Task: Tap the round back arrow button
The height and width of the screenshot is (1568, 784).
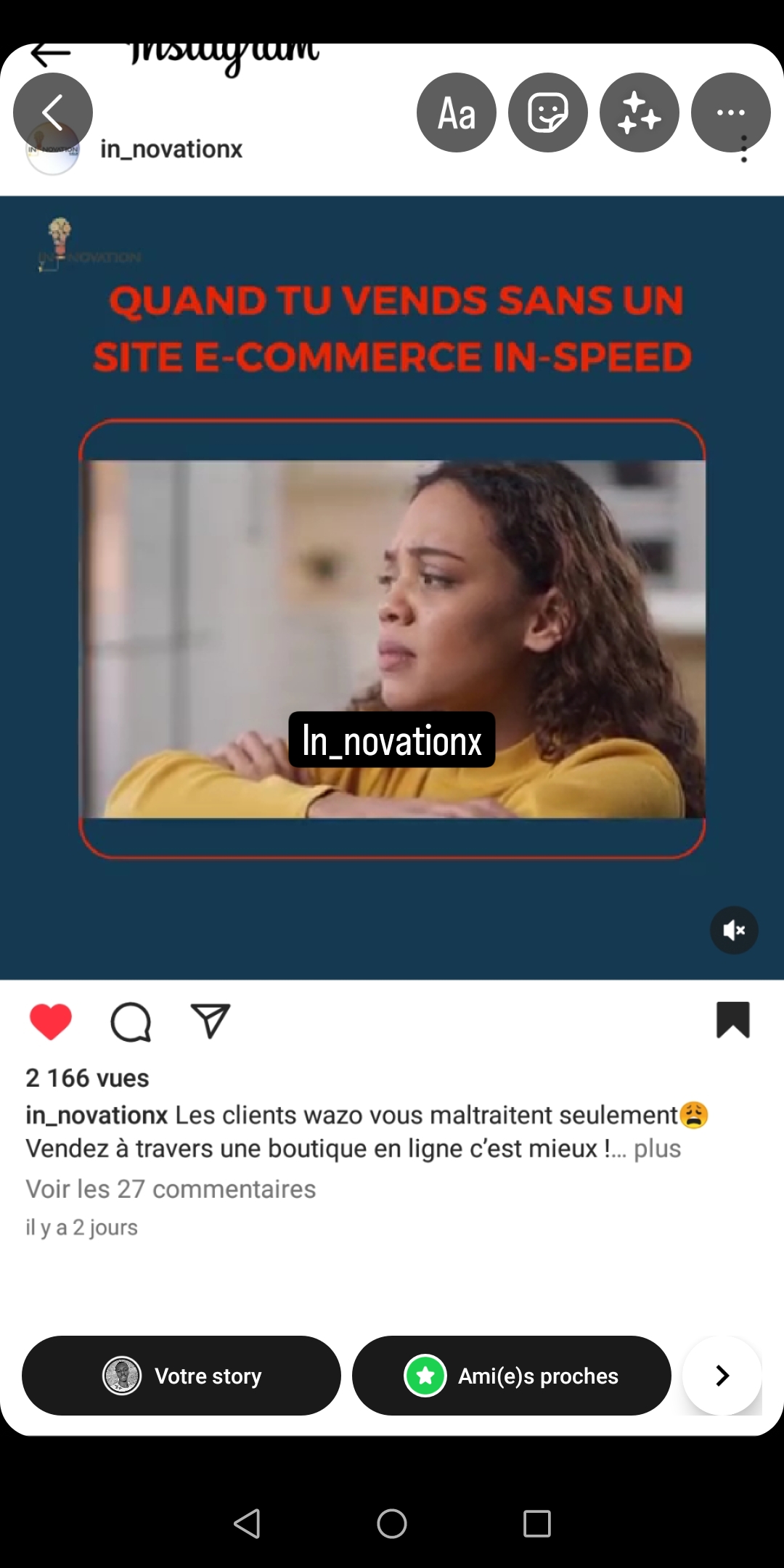Action: point(53,113)
